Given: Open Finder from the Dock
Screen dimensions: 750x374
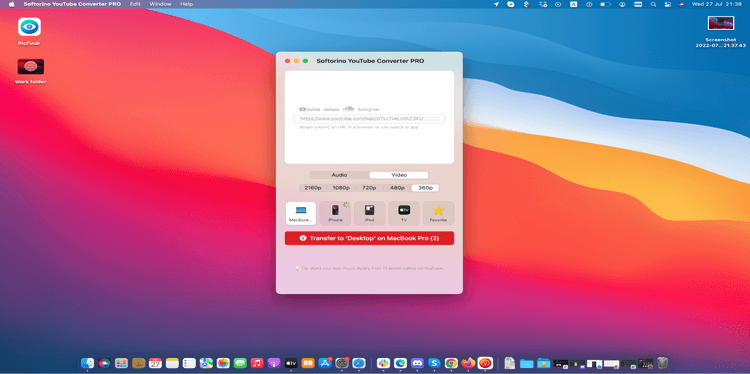Looking at the screenshot, I should (88, 363).
